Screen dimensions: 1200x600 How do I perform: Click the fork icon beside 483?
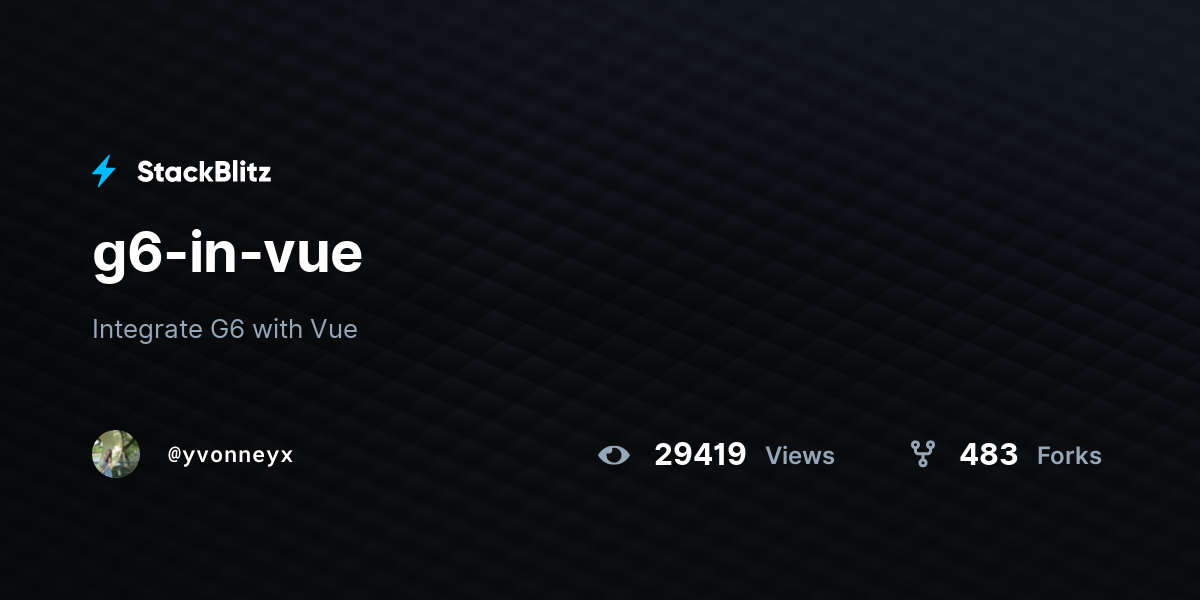923,454
